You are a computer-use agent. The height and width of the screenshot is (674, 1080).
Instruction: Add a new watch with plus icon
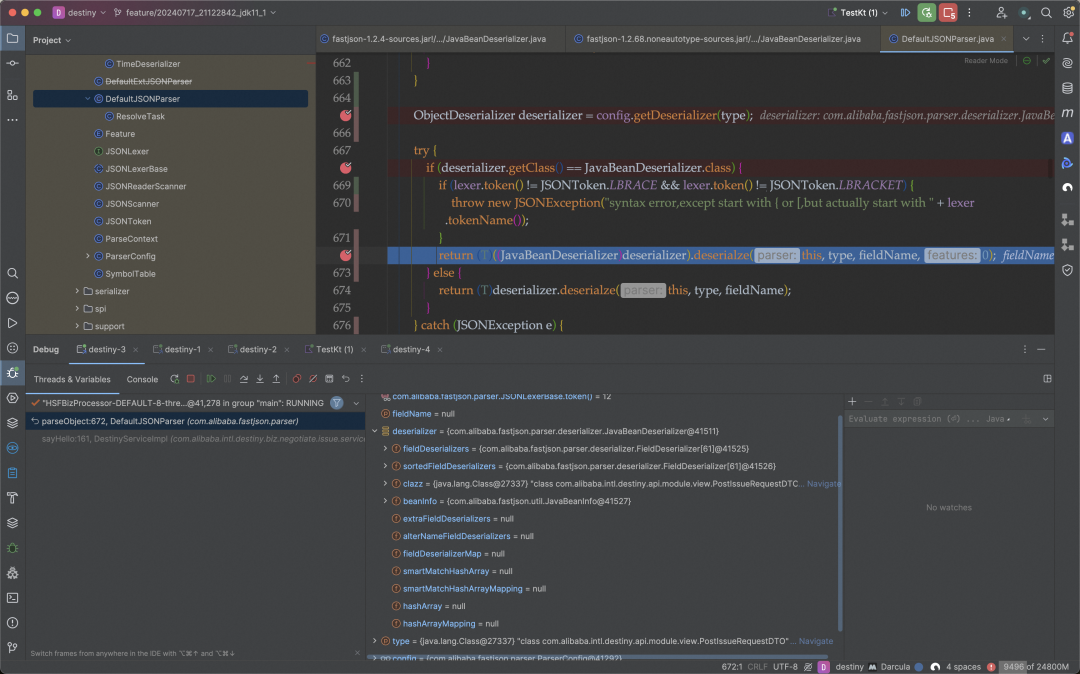(852, 401)
